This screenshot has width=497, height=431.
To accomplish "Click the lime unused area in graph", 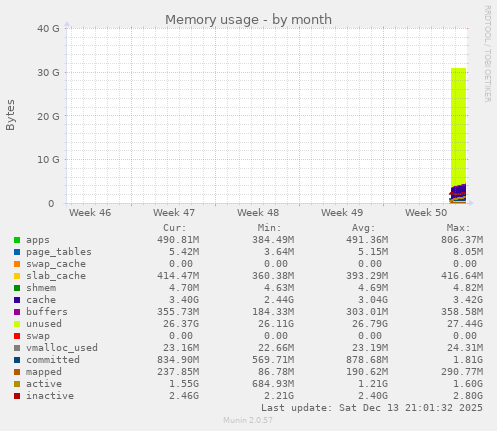I will click(458, 127).
